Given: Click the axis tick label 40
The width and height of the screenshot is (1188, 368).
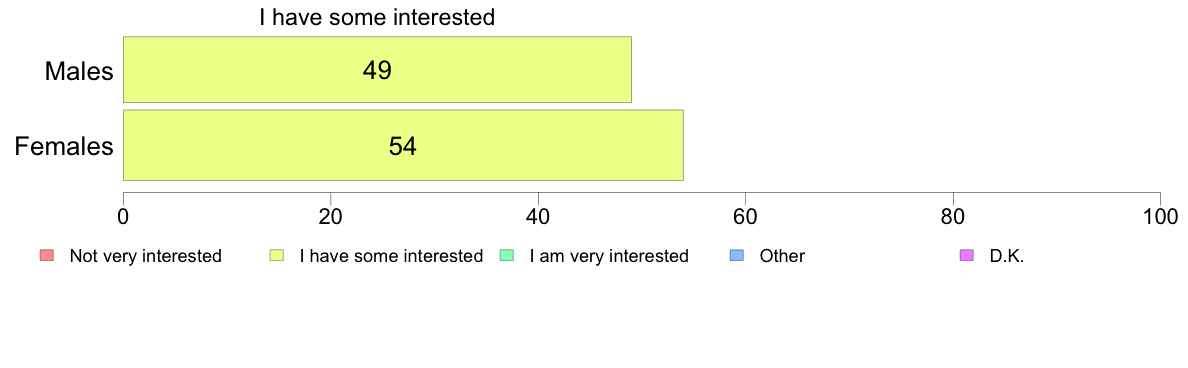Looking at the screenshot, I should (538, 217).
